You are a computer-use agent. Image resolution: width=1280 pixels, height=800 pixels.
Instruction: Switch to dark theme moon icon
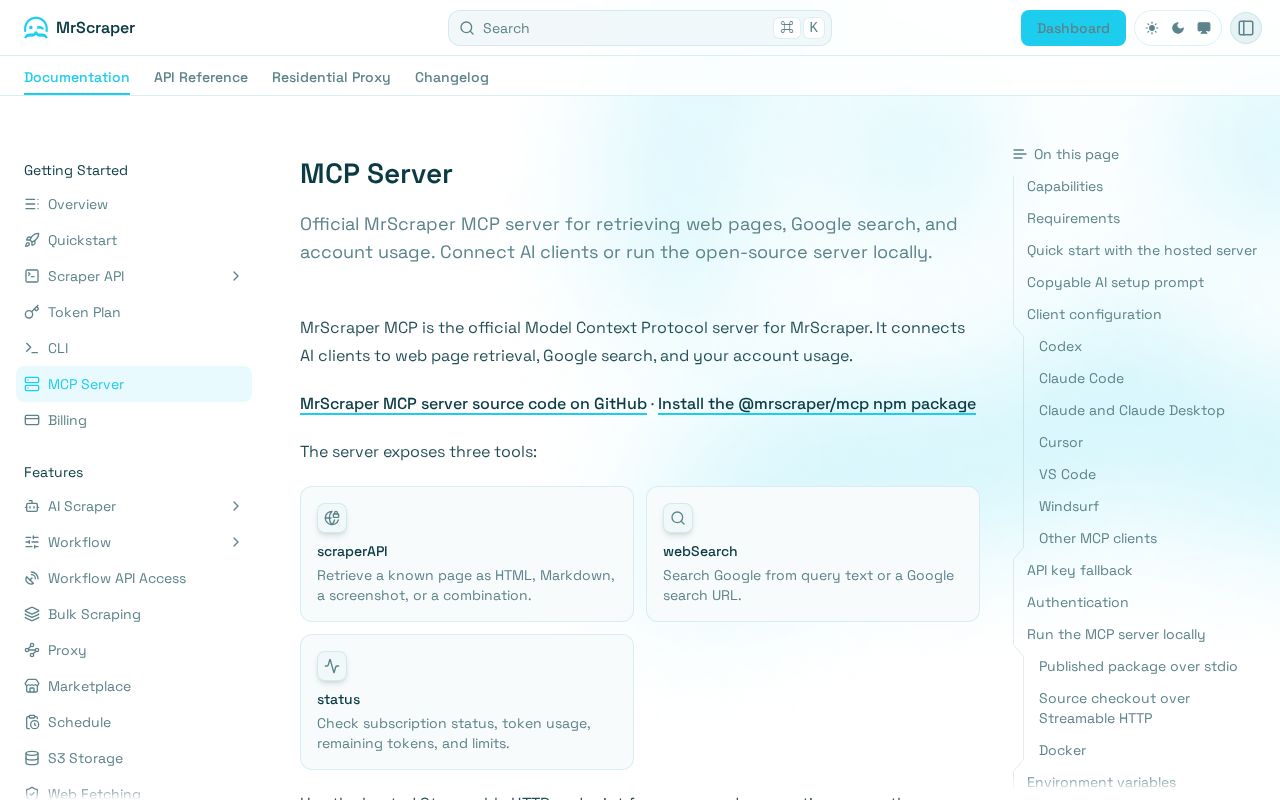[1178, 28]
